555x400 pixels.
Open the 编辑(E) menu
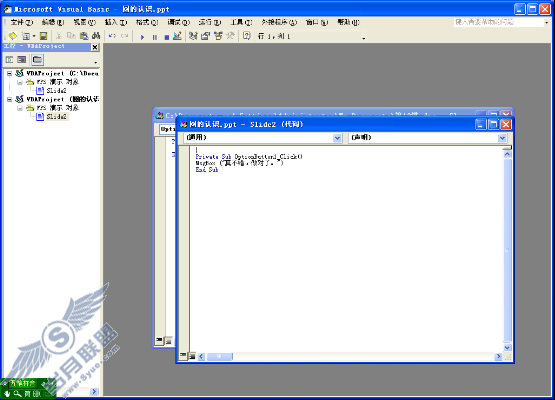(x=53, y=22)
